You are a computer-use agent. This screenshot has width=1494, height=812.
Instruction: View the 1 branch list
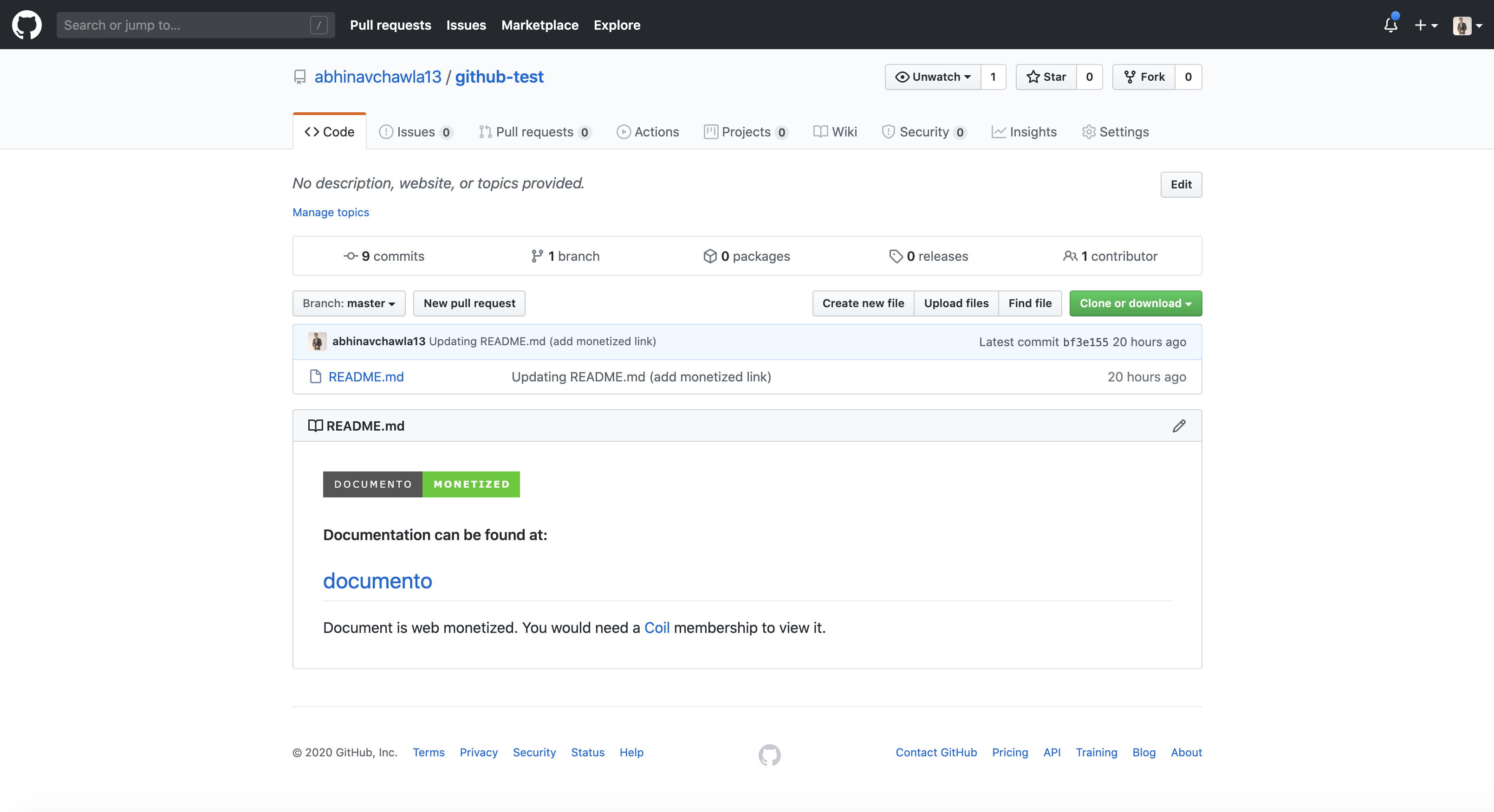[x=565, y=256]
